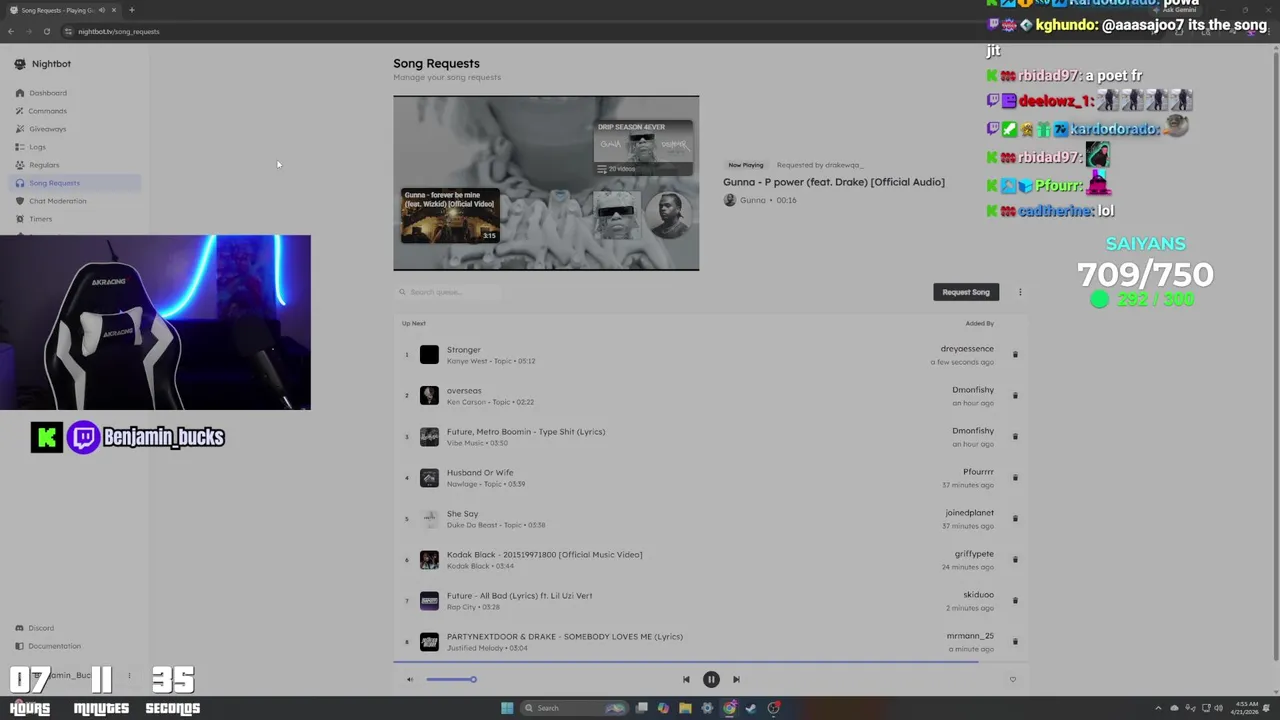
Task: Open Logs in the sidebar
Action: (x=37, y=147)
